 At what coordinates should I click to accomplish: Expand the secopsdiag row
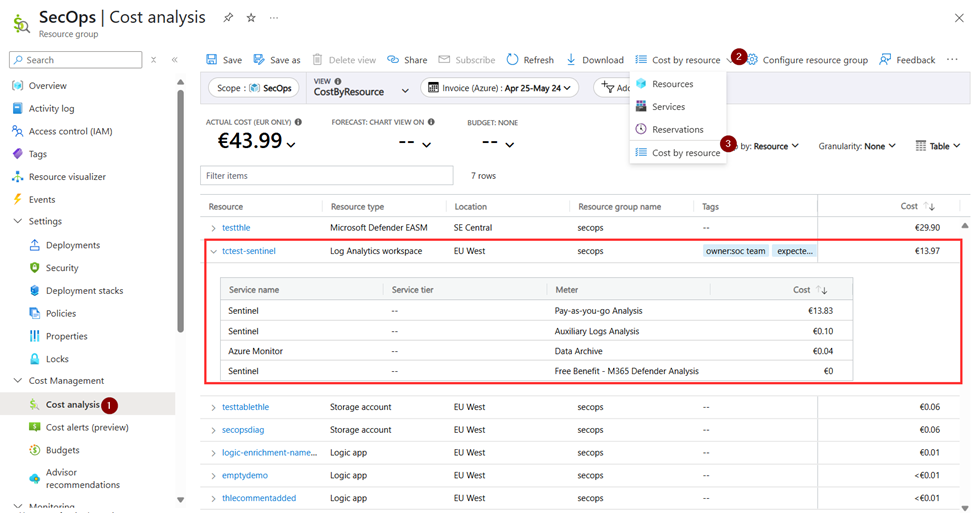pyautogui.click(x=213, y=430)
